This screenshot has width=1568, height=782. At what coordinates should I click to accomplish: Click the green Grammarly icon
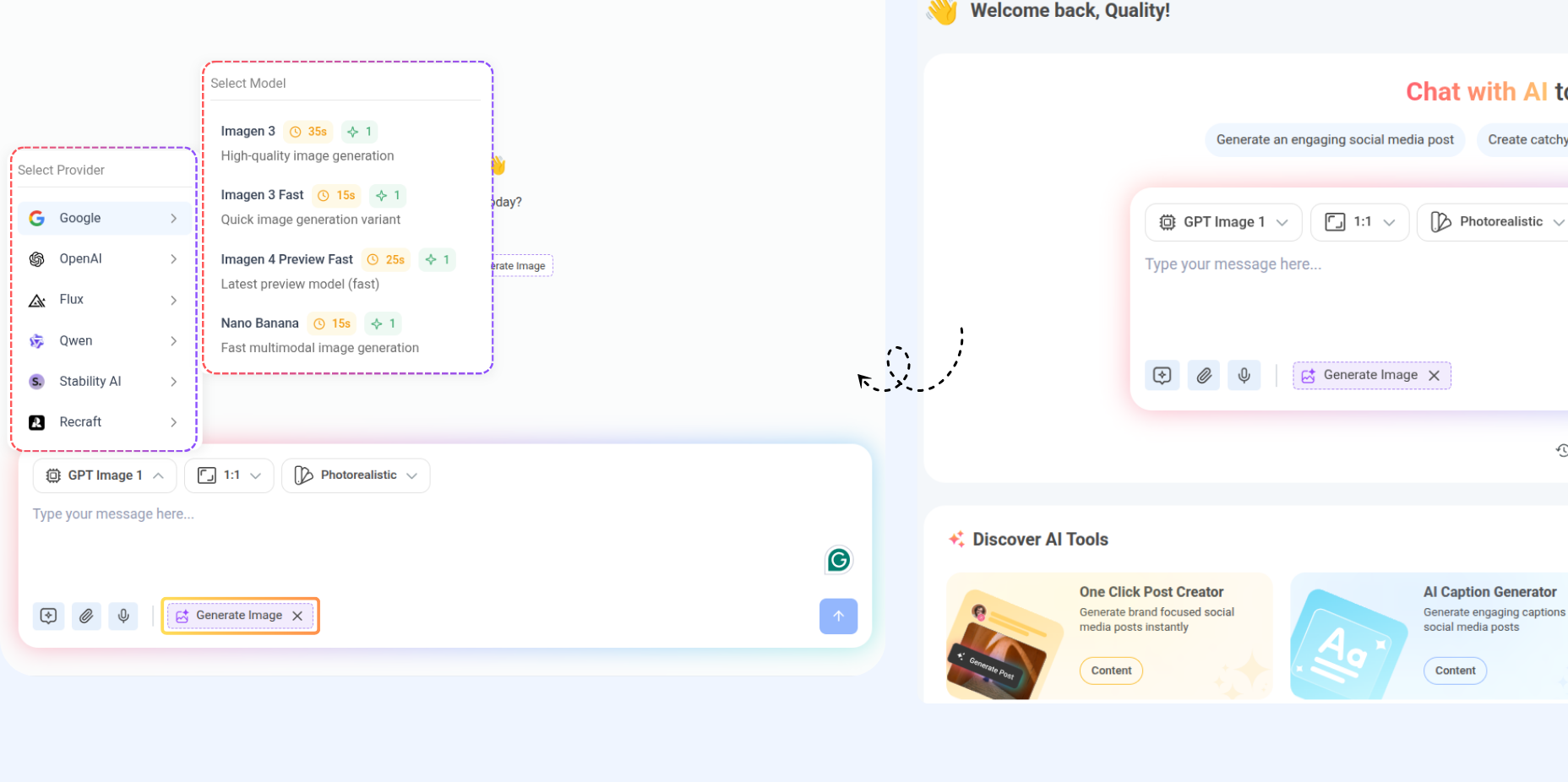pyautogui.click(x=839, y=560)
